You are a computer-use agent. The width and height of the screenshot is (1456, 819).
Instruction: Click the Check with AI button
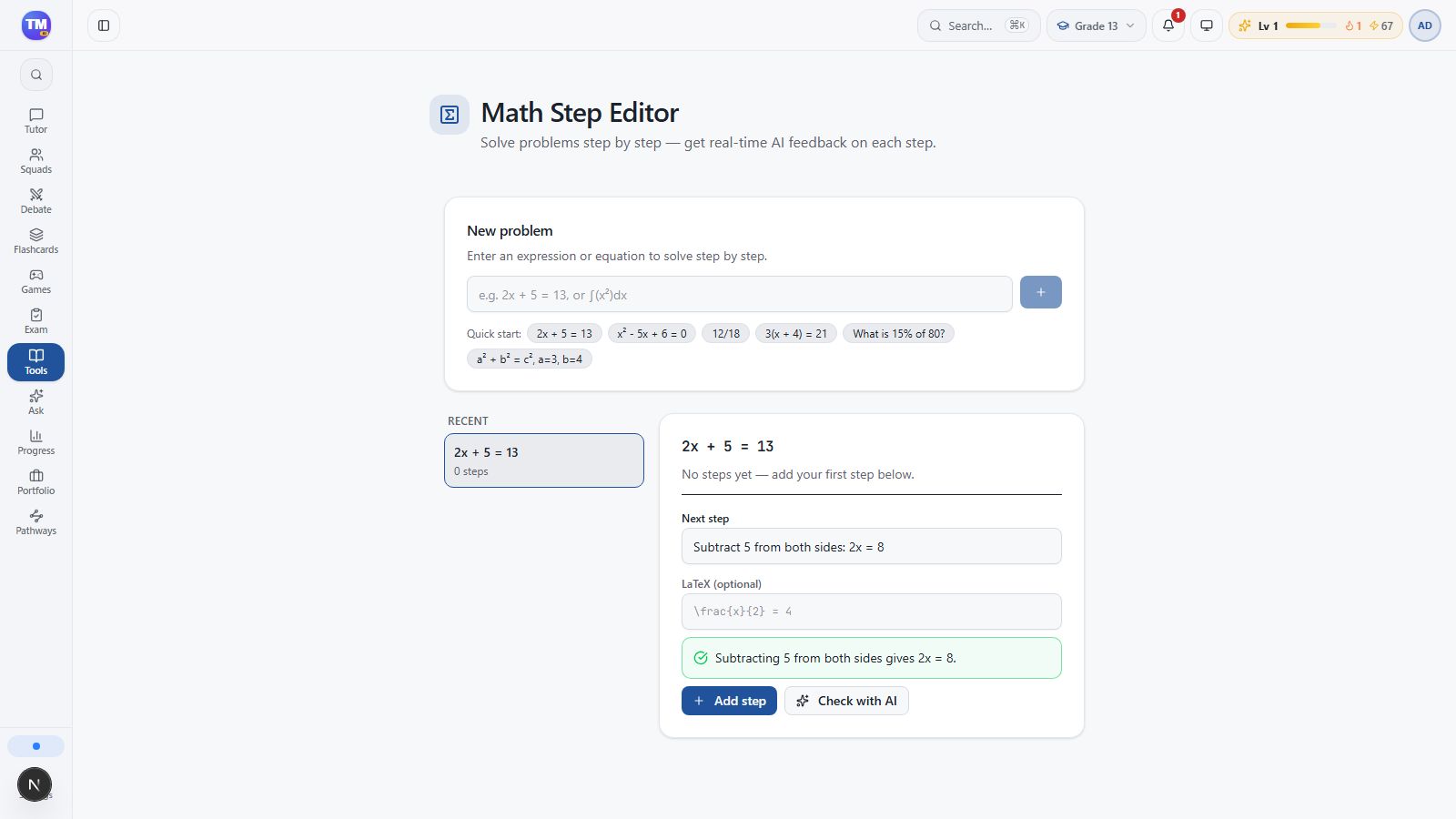pyautogui.click(x=846, y=701)
